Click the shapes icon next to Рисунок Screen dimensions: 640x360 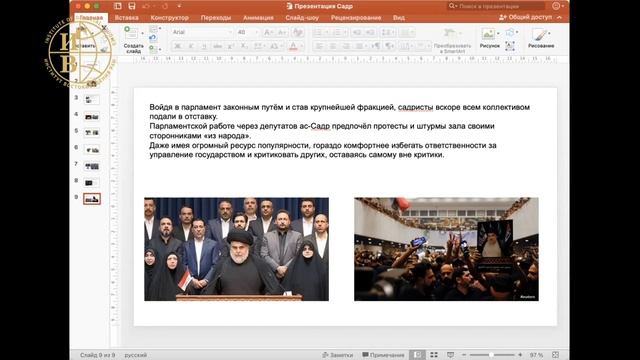click(510, 32)
